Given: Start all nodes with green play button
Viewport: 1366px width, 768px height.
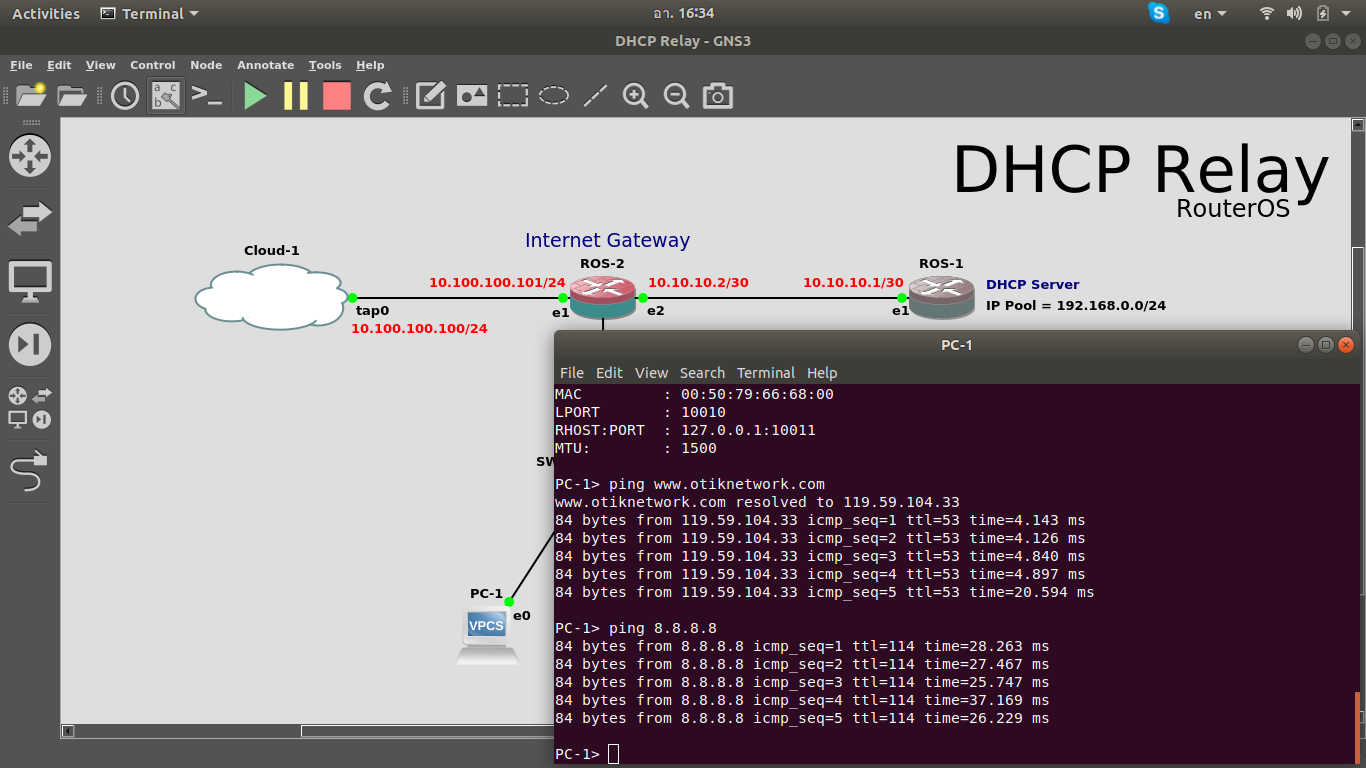Looking at the screenshot, I should tap(255, 95).
